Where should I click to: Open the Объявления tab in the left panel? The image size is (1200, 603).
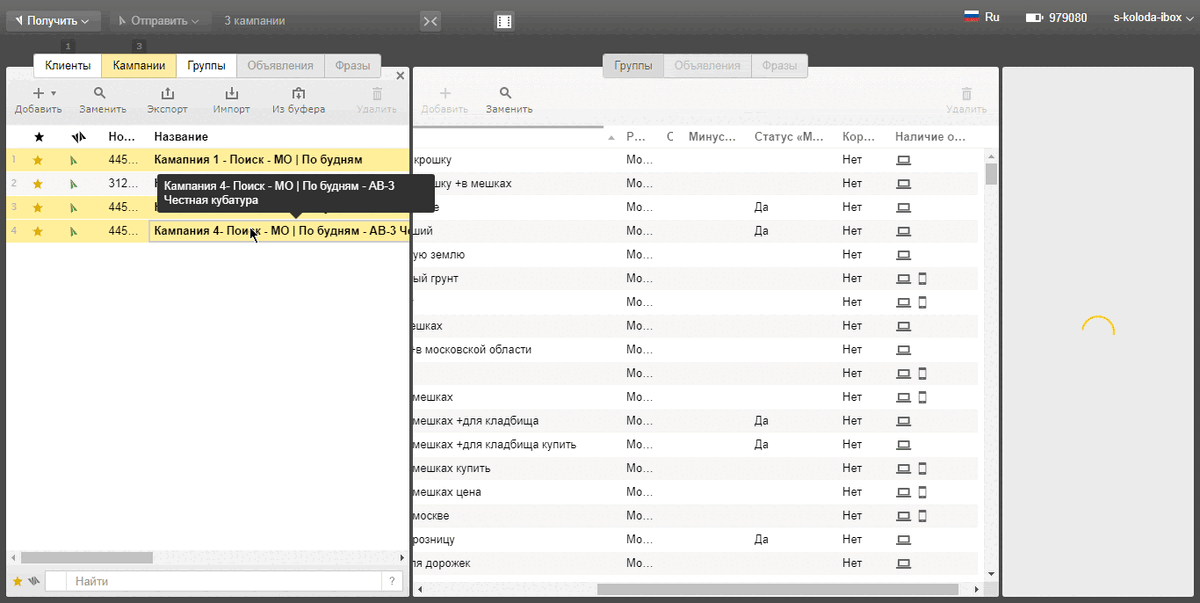point(281,66)
